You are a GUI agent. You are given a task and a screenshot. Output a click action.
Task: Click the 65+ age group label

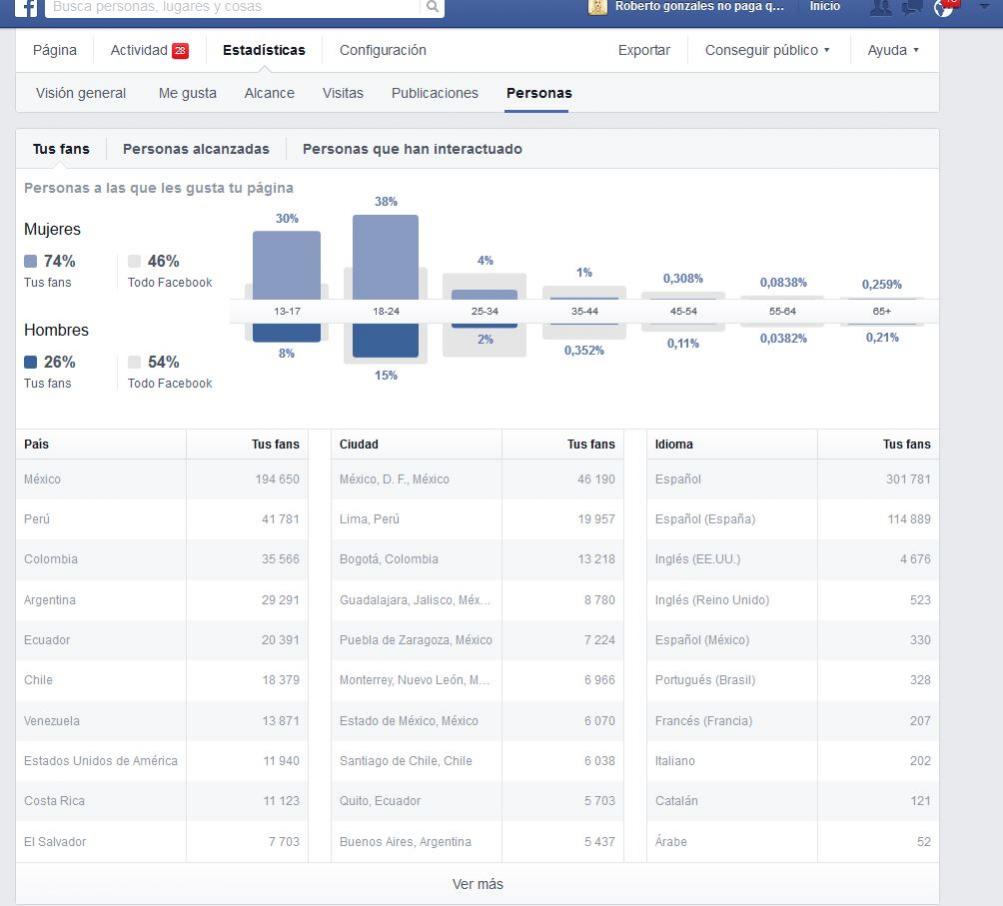point(881,312)
